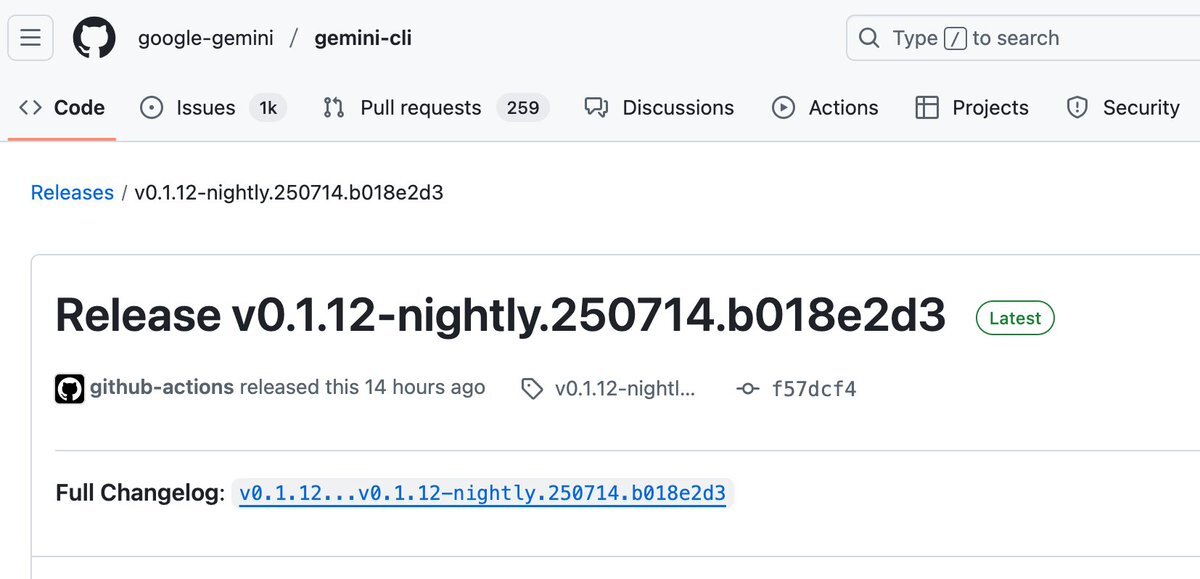
Task: Open the hamburger navigation menu
Action: point(30,38)
